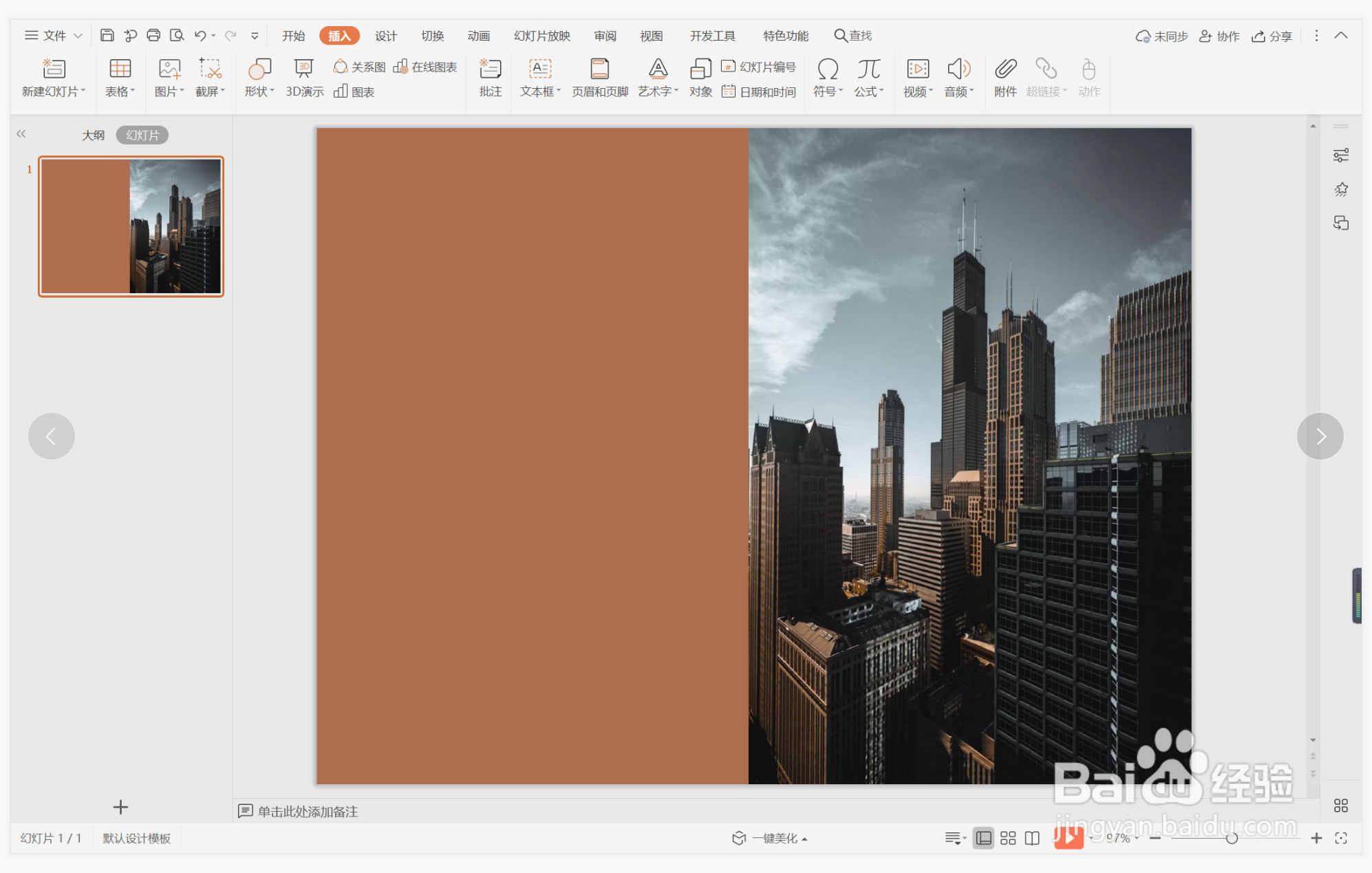Viewport: 1372px width, 873px height.
Task: Click the 图片 picture insert icon
Action: pos(169,69)
